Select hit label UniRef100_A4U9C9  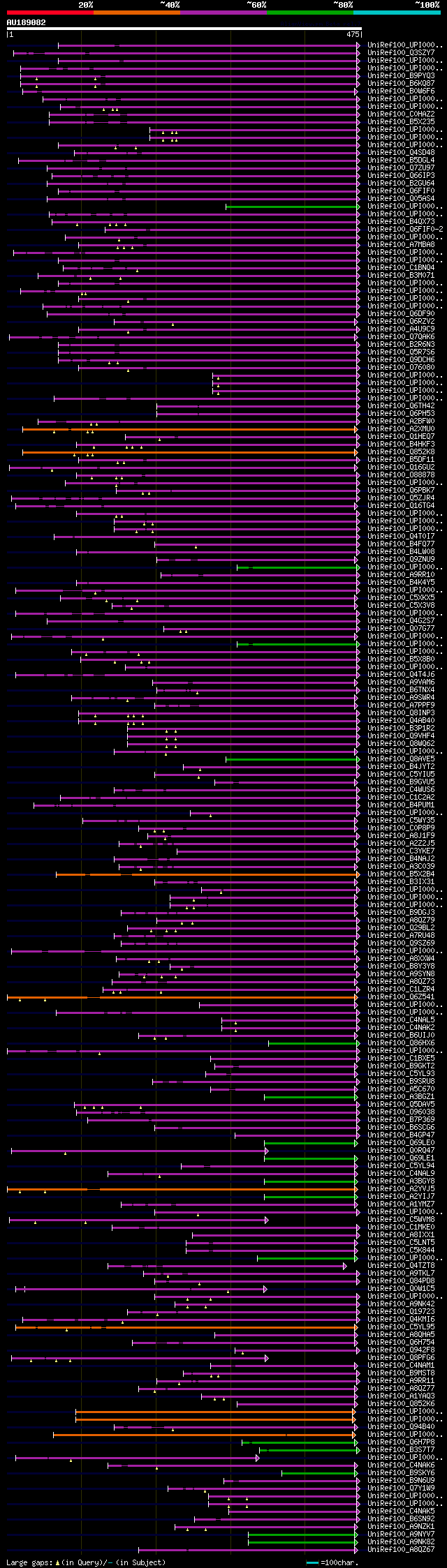[x=401, y=329]
